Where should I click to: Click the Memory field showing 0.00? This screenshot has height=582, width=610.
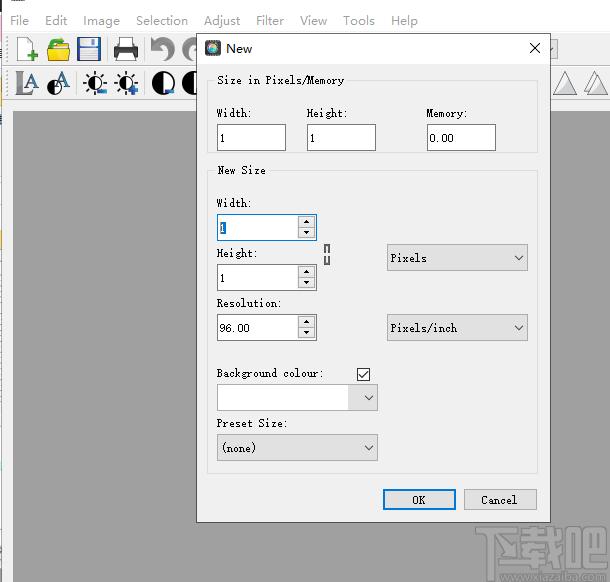click(461, 137)
